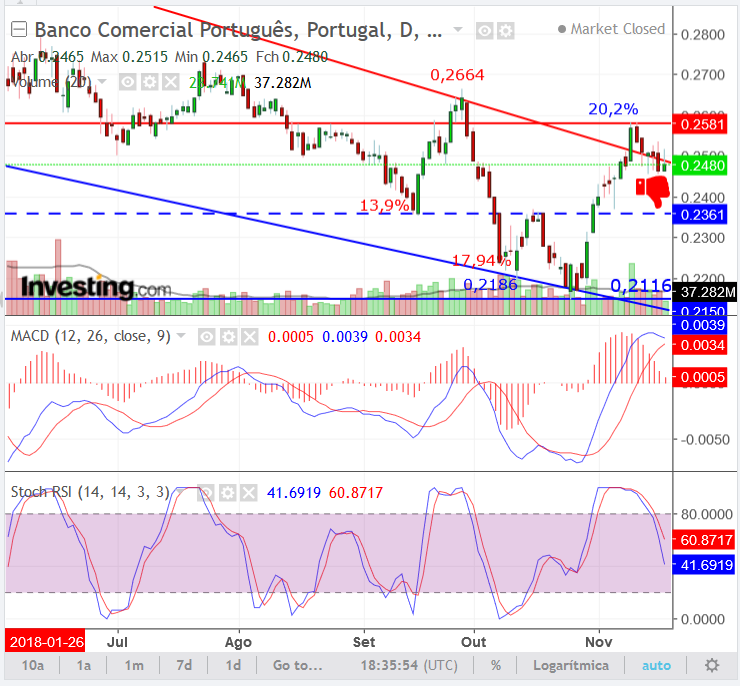Viewport: 740px width, 687px height.
Task: Toggle Stoch RSI visibility eye icon
Action: click(x=206, y=493)
